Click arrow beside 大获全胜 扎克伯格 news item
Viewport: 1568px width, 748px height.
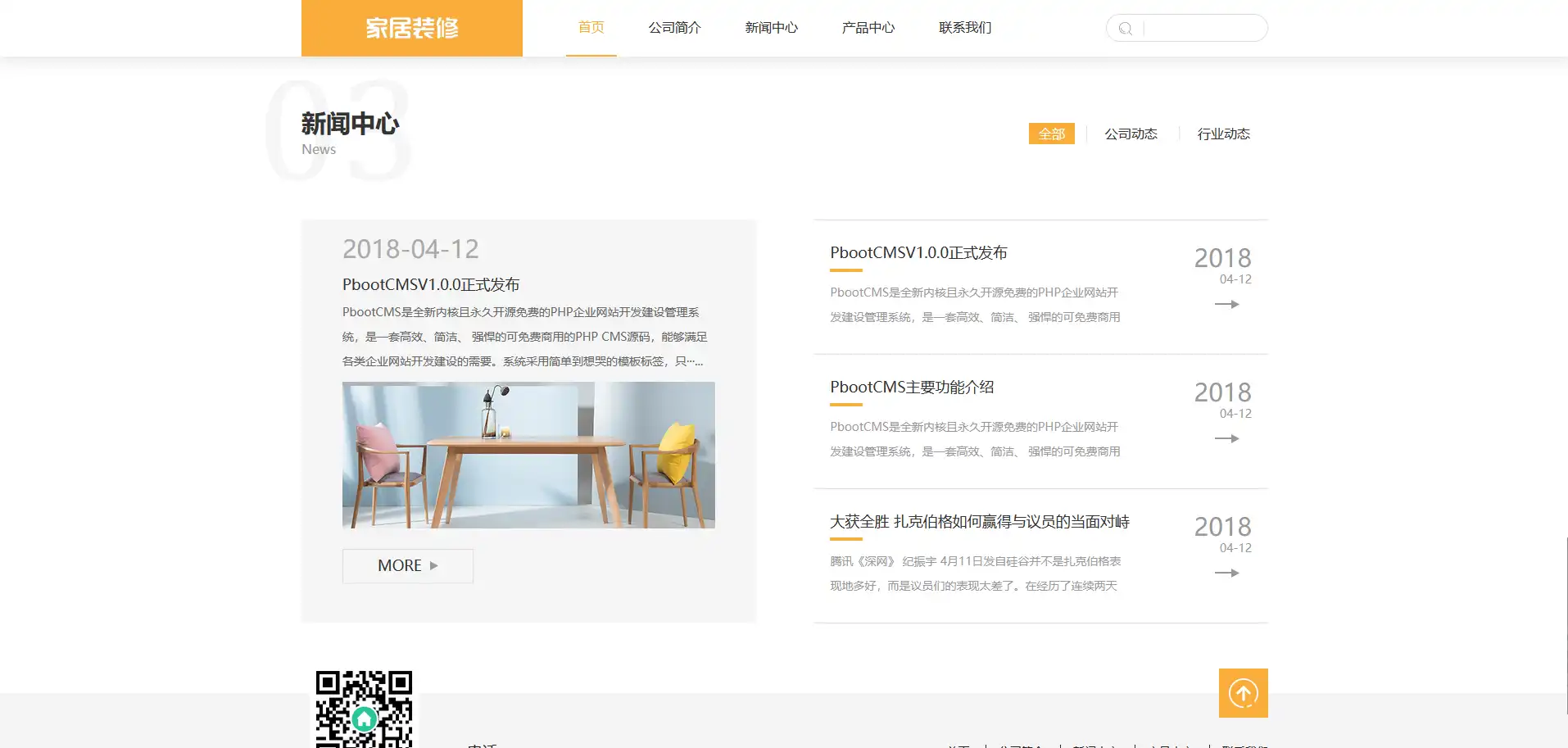coord(1226,573)
